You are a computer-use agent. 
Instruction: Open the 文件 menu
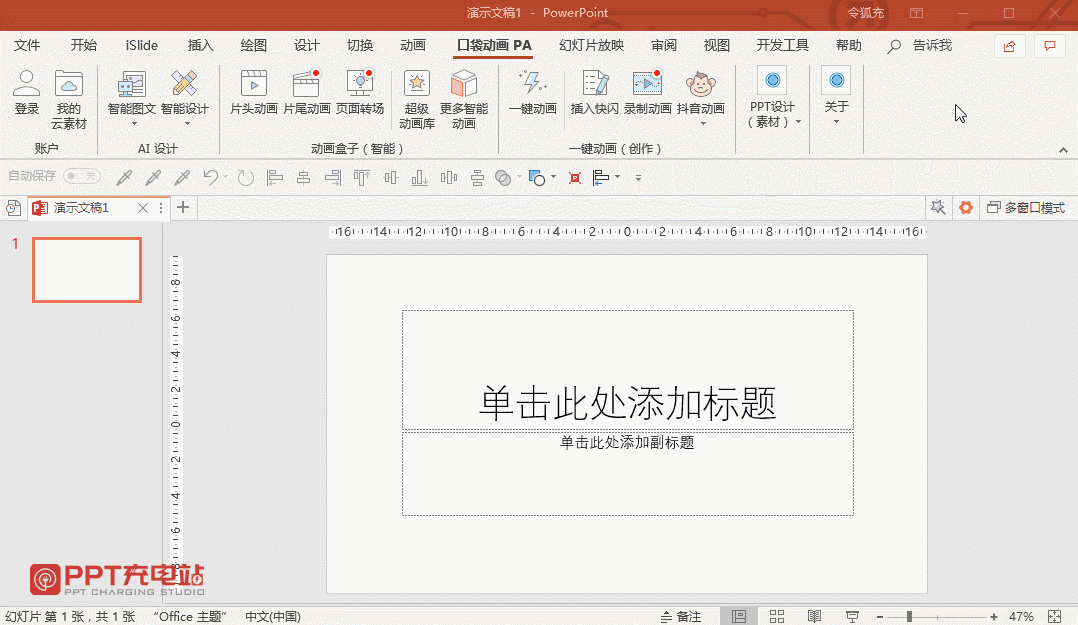pos(27,45)
